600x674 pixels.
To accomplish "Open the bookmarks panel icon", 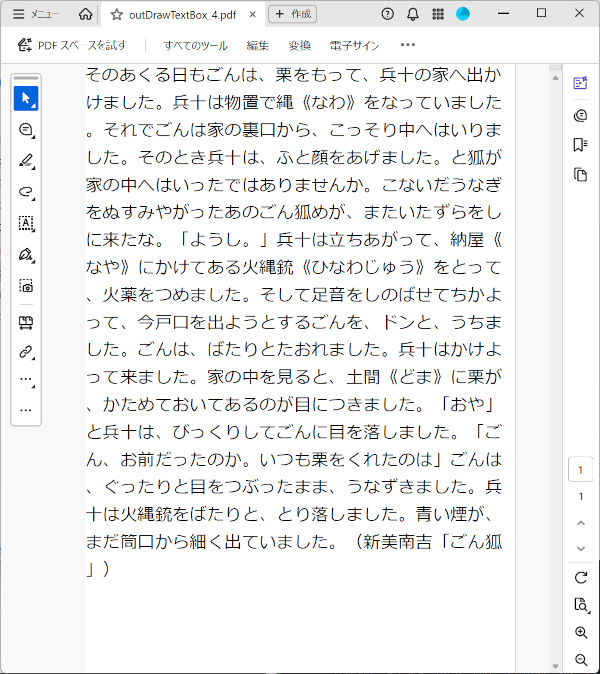I will pos(580,145).
